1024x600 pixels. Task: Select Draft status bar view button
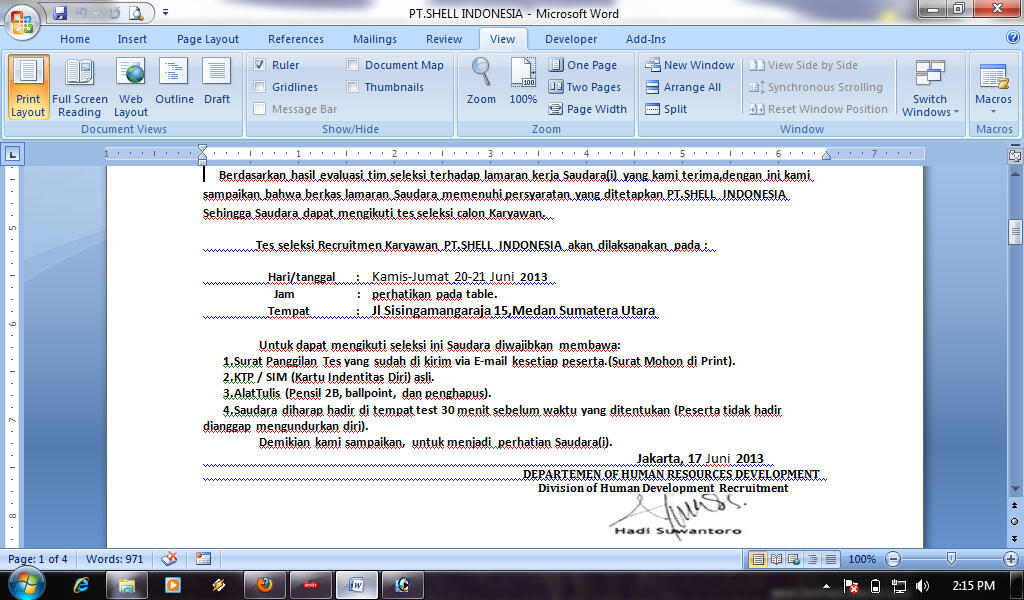pos(831,559)
